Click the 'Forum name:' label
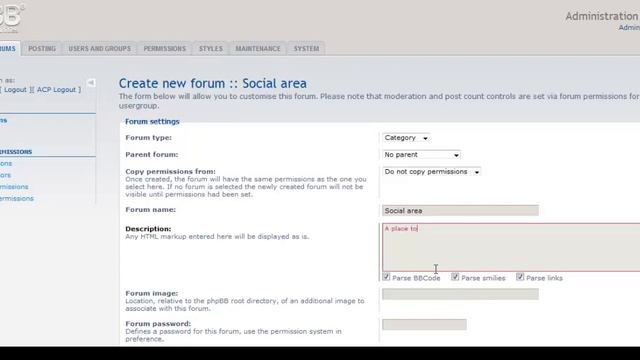The width and height of the screenshot is (640, 360). coord(151,210)
